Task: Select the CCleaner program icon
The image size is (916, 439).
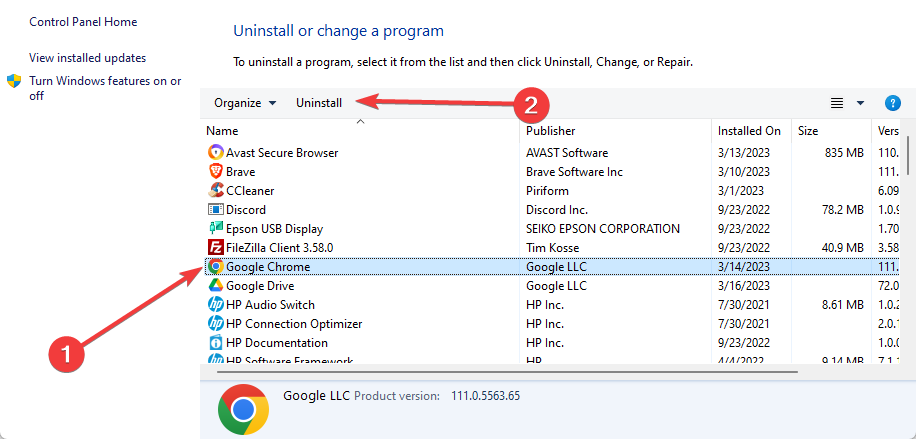Action: click(x=216, y=191)
